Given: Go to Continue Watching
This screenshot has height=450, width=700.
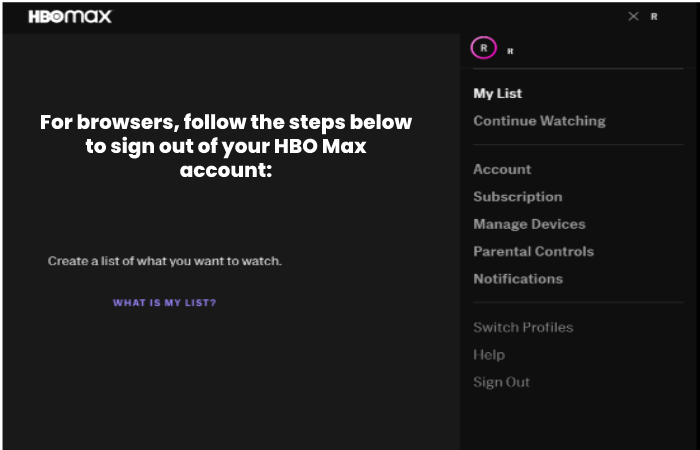Looking at the screenshot, I should click(x=539, y=121).
